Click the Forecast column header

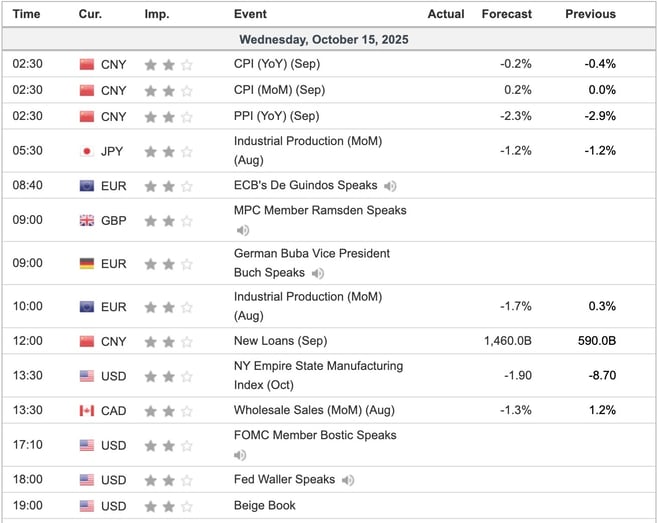point(506,14)
